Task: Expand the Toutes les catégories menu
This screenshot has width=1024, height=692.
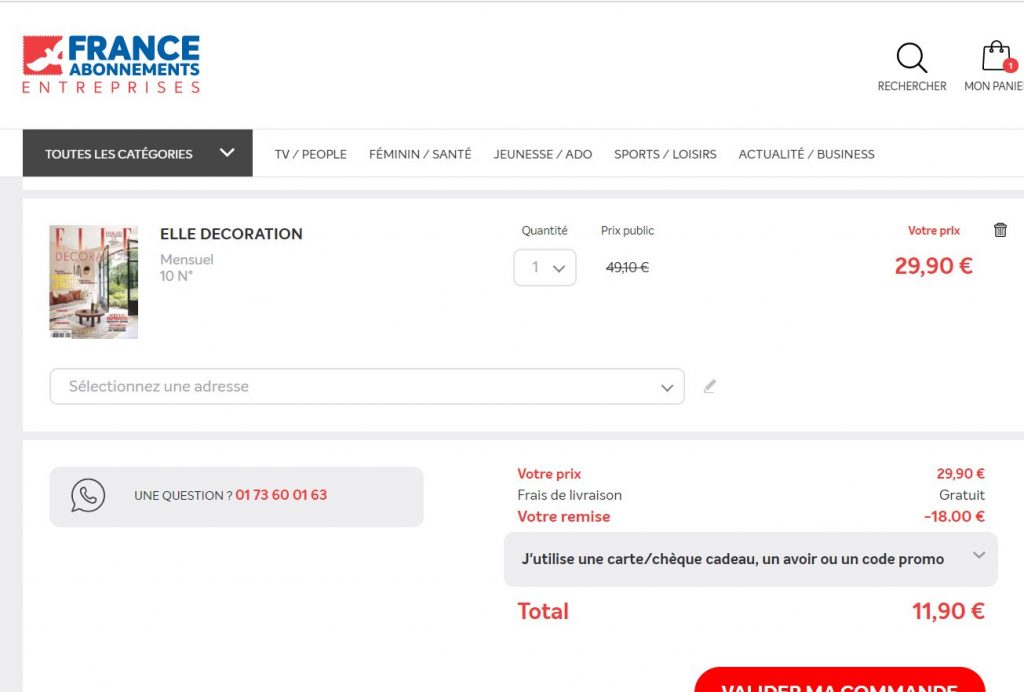Action: [x=138, y=154]
